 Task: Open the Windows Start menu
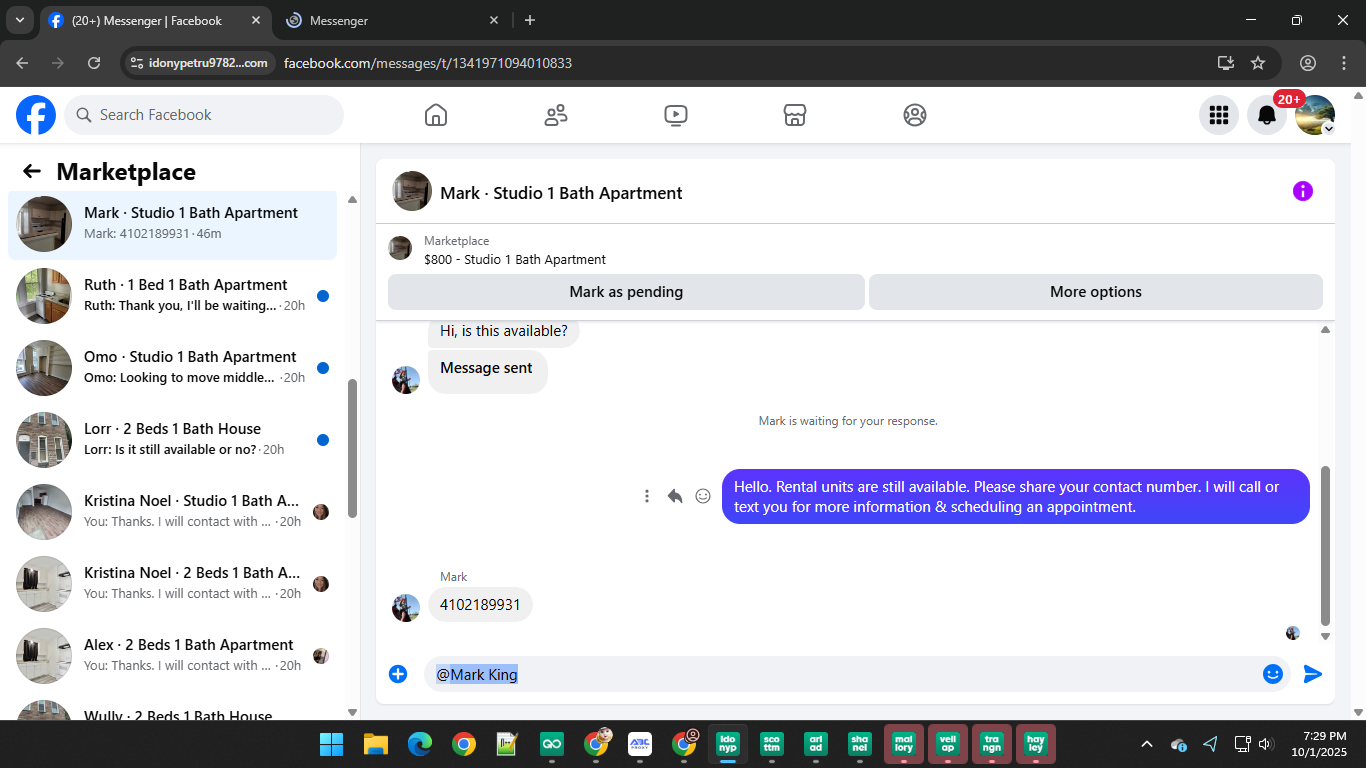tap(331, 744)
